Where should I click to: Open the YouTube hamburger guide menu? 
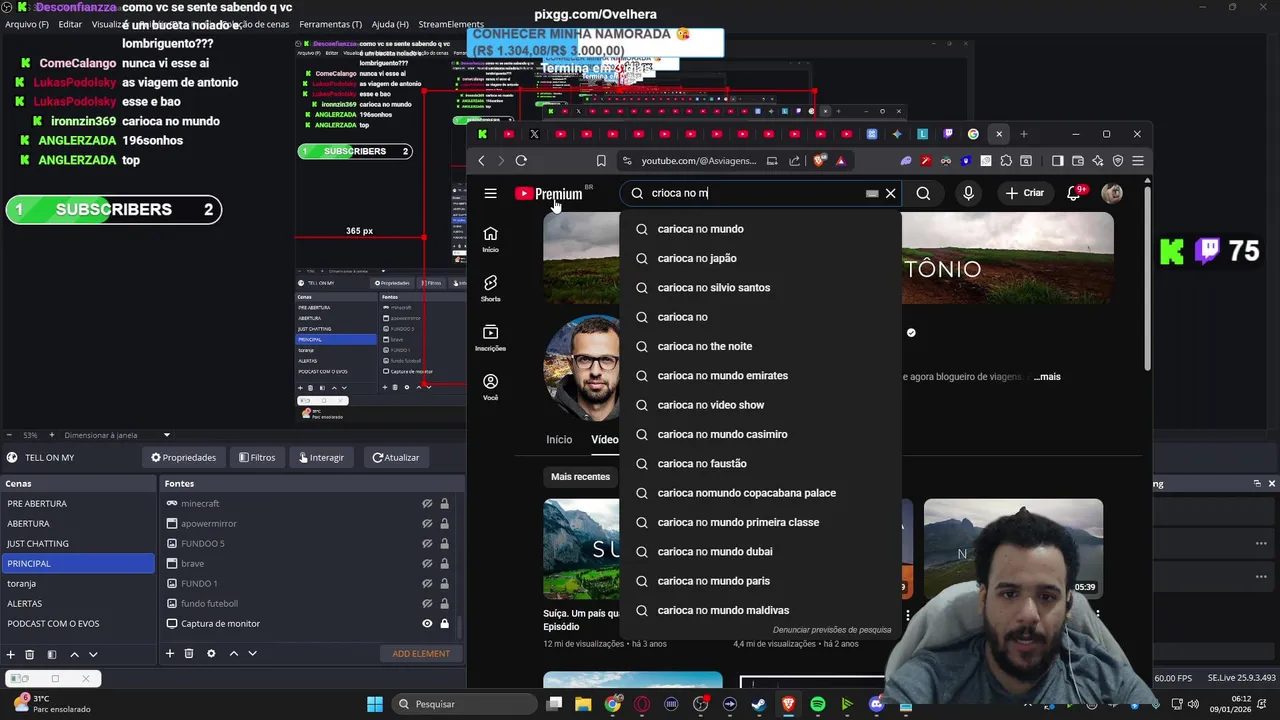coord(490,193)
